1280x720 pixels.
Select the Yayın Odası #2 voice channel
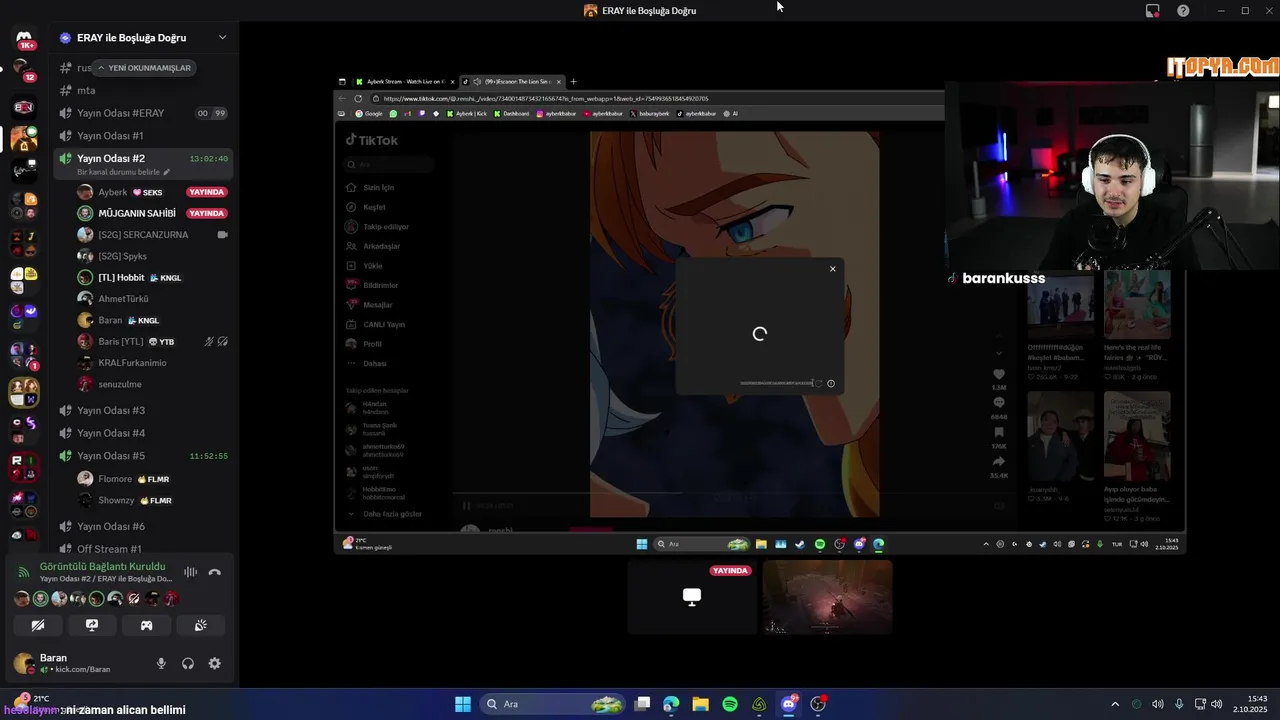(x=141, y=158)
